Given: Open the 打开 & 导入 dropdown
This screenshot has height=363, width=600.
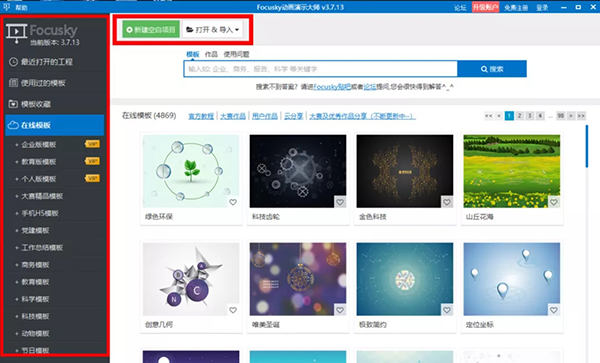Looking at the screenshot, I should tap(212, 29).
